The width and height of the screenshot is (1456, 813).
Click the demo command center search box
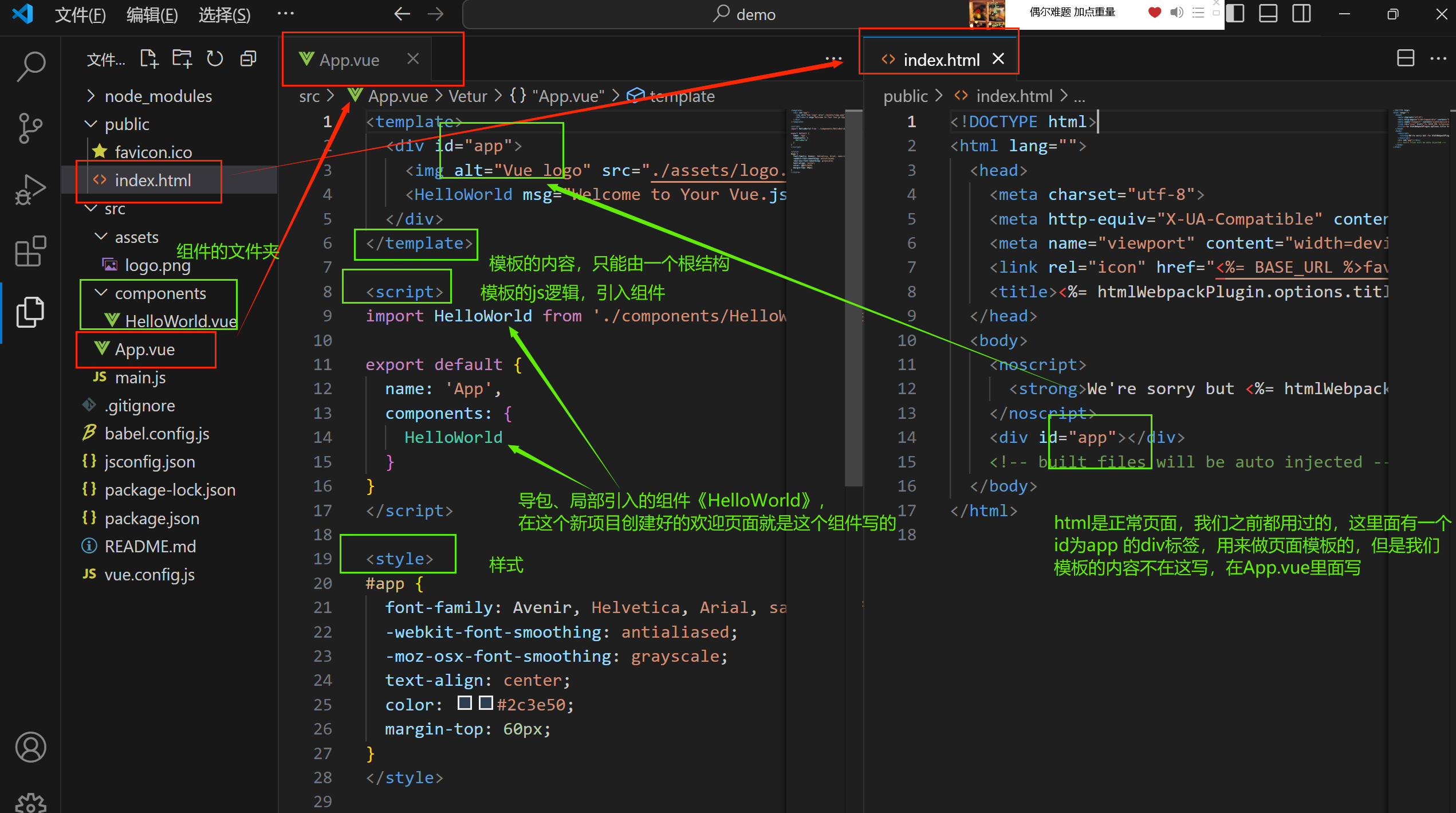pyautogui.click(x=745, y=14)
